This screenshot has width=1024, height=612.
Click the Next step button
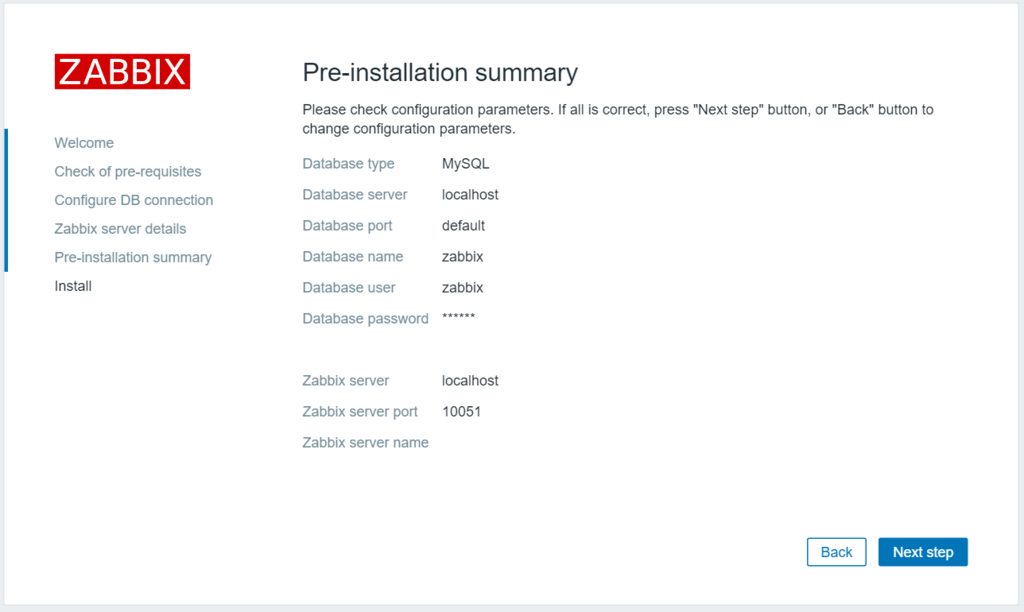(922, 552)
